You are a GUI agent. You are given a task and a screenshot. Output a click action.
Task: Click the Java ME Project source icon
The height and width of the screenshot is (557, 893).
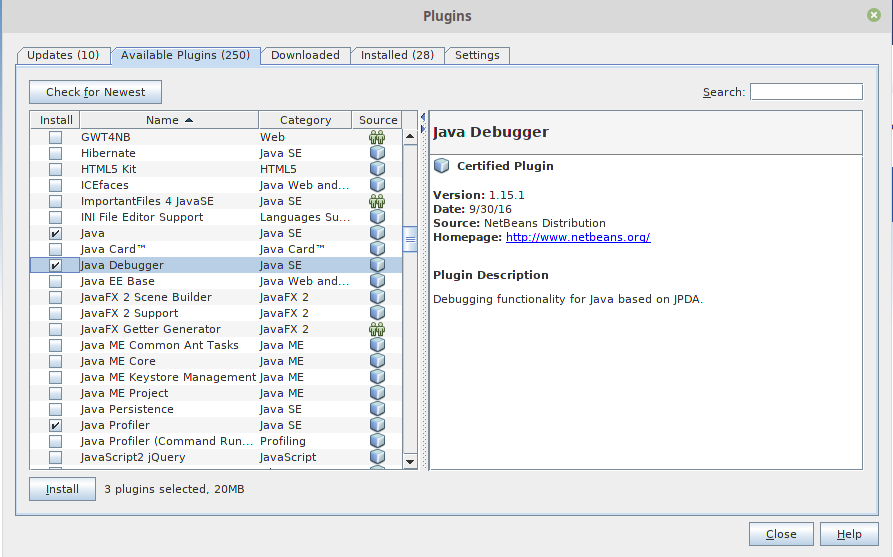(x=377, y=392)
